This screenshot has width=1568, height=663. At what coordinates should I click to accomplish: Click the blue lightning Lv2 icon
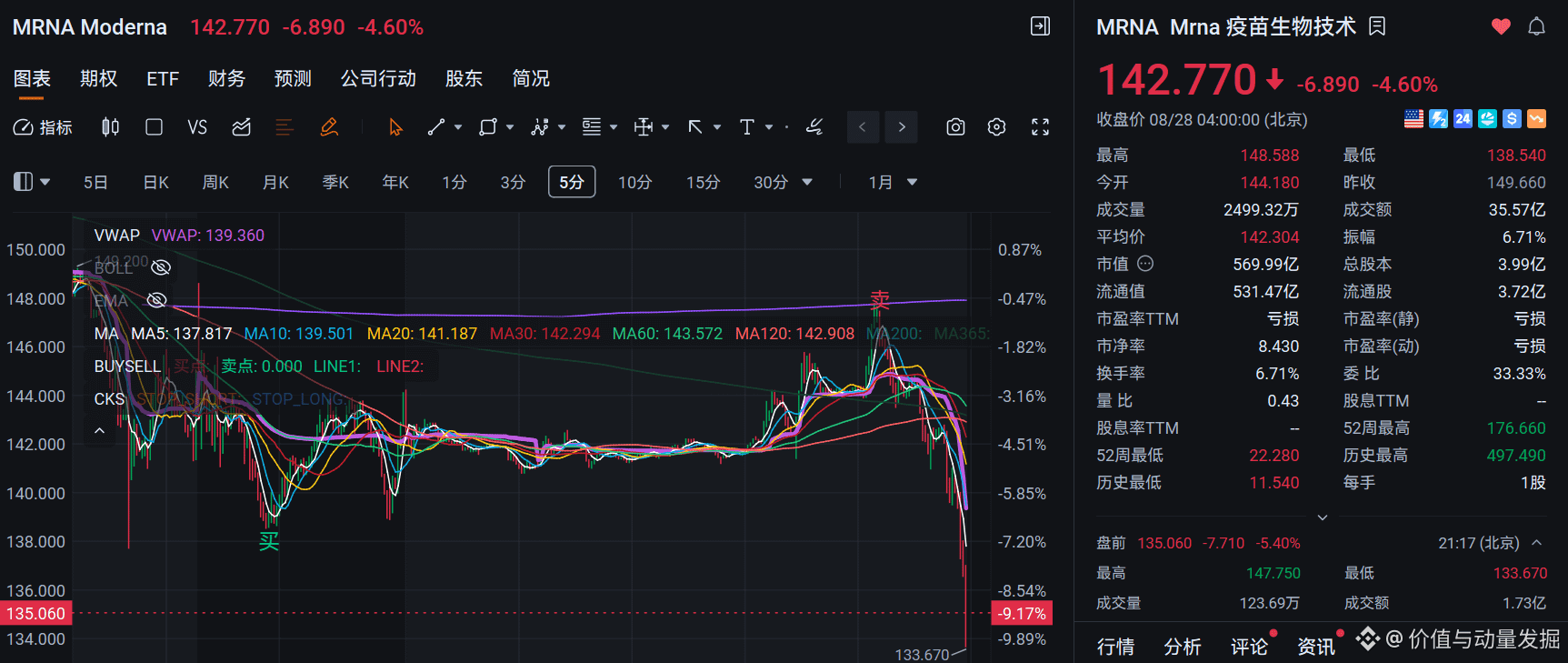pyautogui.click(x=1438, y=119)
